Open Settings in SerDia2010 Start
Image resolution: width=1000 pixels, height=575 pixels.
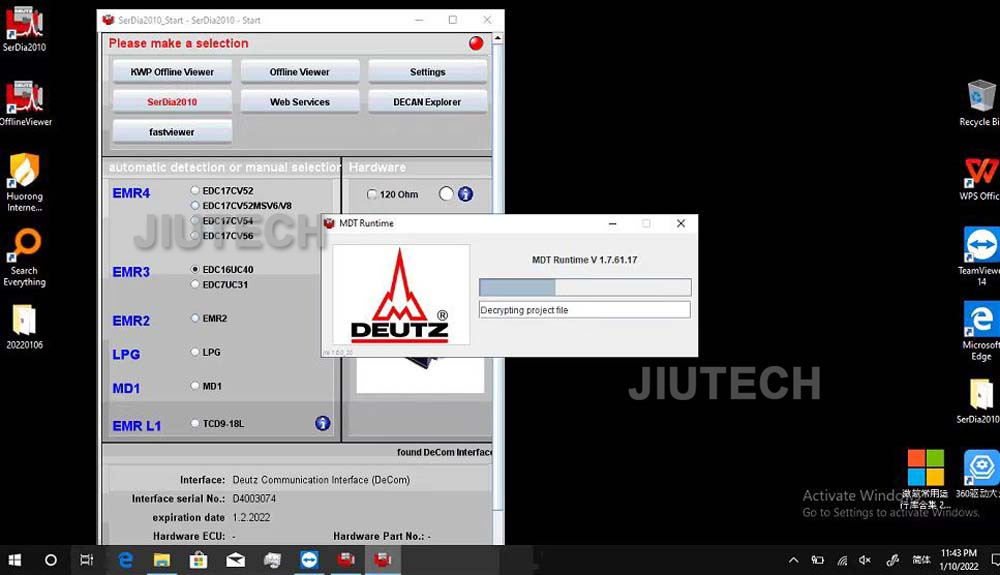click(x=427, y=72)
